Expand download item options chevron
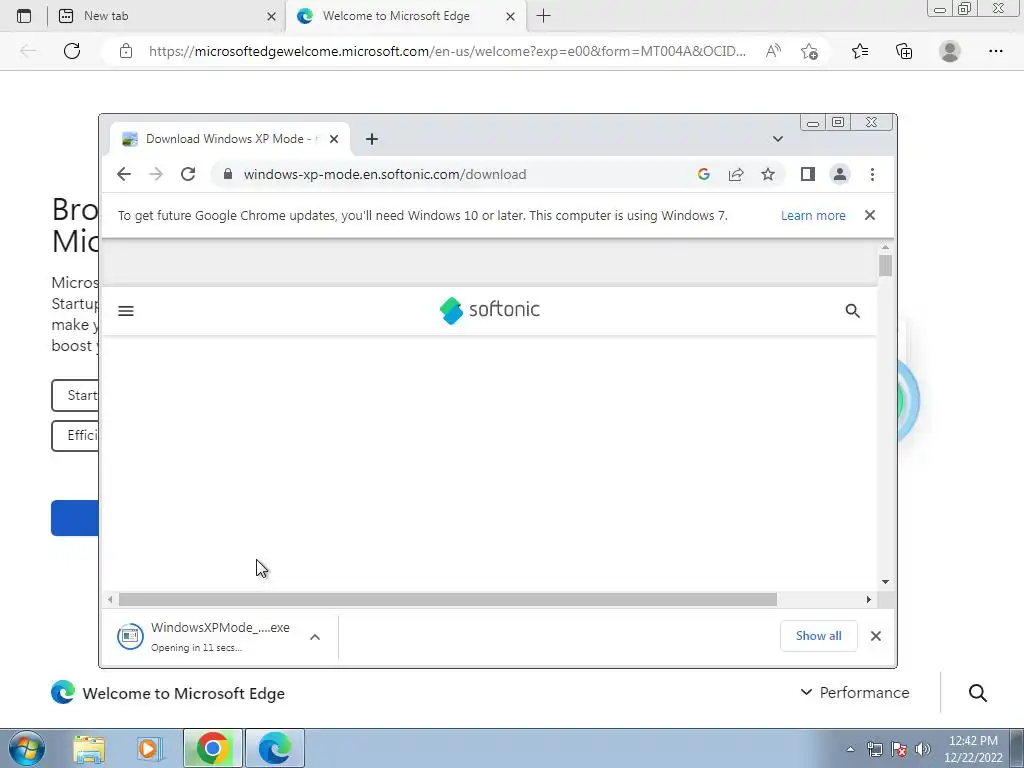The image size is (1024, 768). 315,637
